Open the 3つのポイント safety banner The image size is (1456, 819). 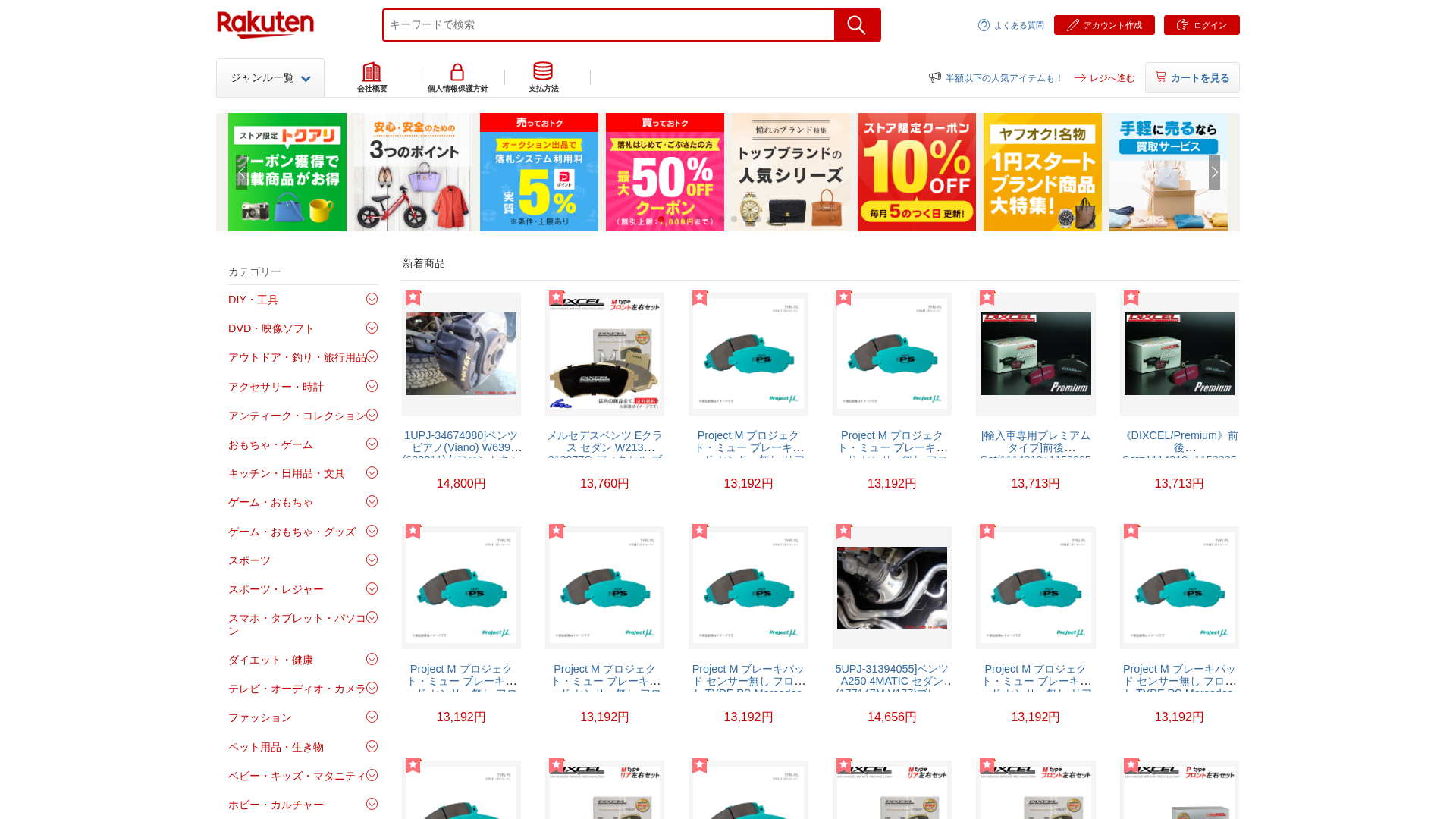413,172
